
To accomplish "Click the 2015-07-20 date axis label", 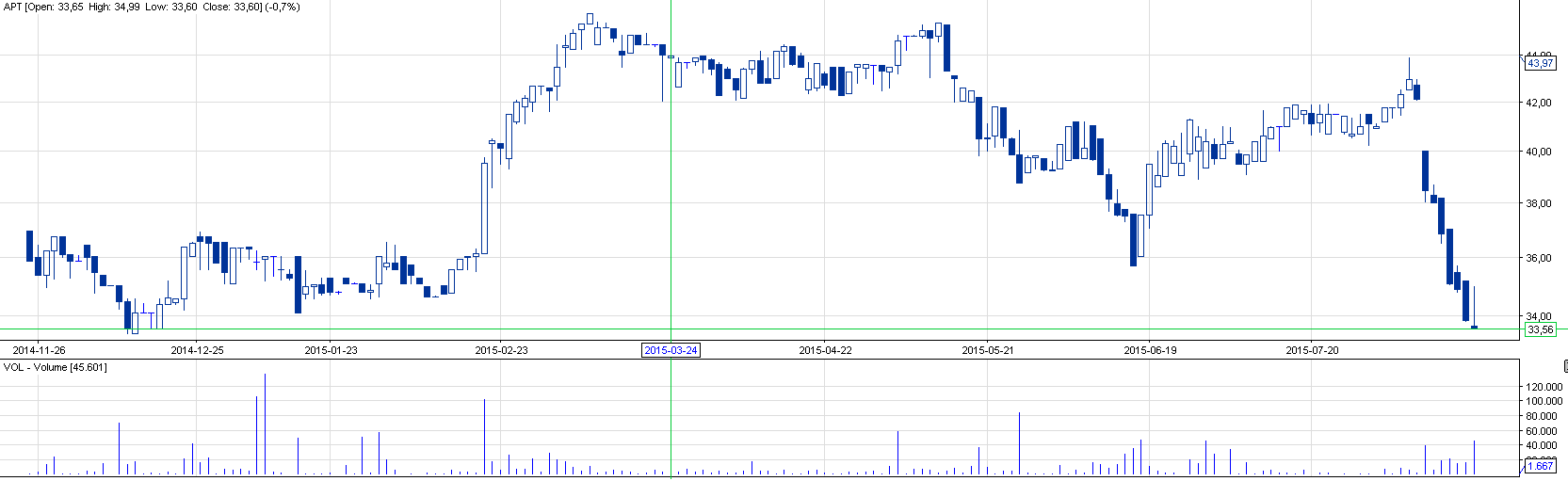I will point(1312,350).
